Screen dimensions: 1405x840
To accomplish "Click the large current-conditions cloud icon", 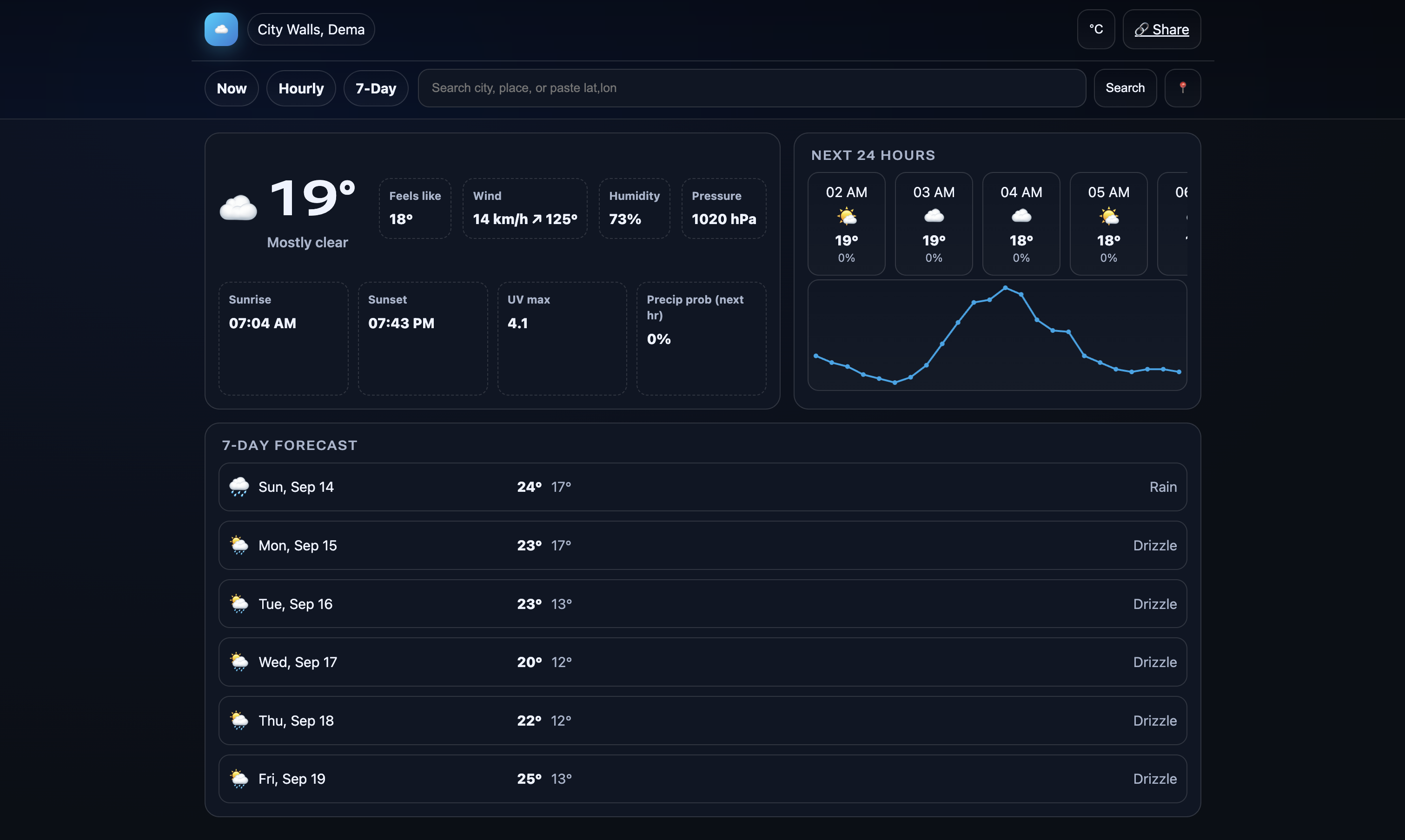I will 239,208.
